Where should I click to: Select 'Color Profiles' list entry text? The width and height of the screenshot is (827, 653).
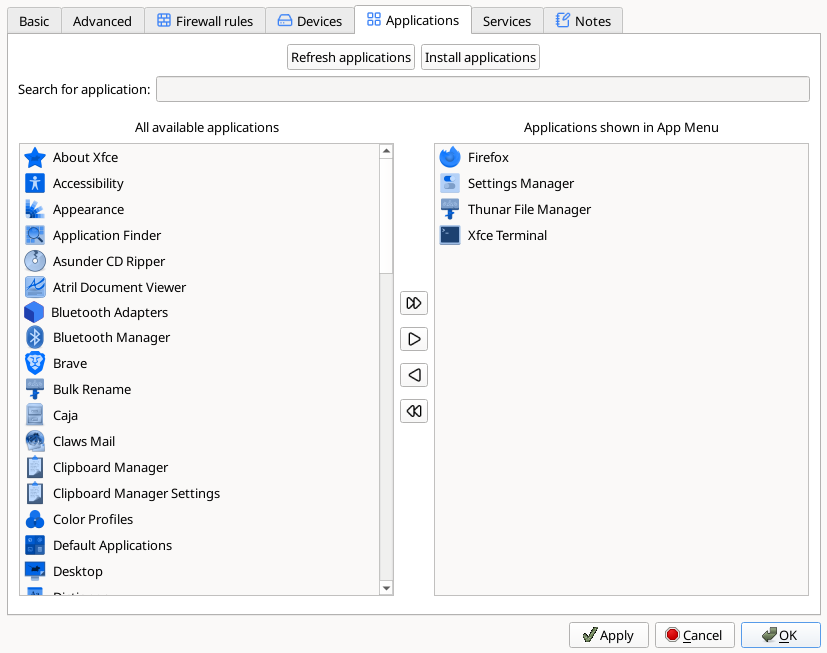pyautogui.click(x=93, y=519)
